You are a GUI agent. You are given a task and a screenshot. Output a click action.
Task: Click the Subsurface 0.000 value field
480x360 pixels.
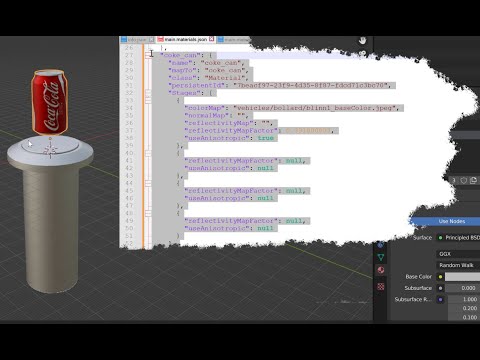(x=462, y=288)
